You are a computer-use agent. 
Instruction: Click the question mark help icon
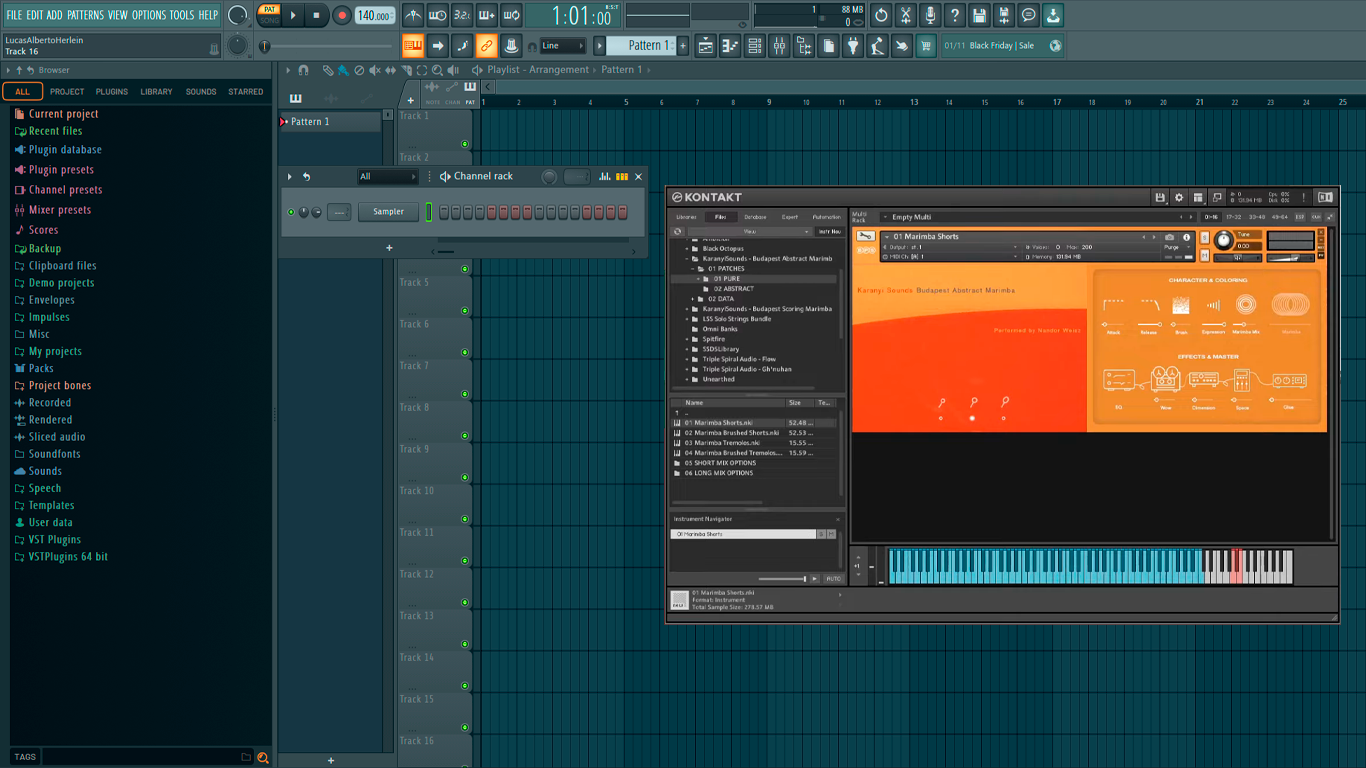(x=954, y=15)
